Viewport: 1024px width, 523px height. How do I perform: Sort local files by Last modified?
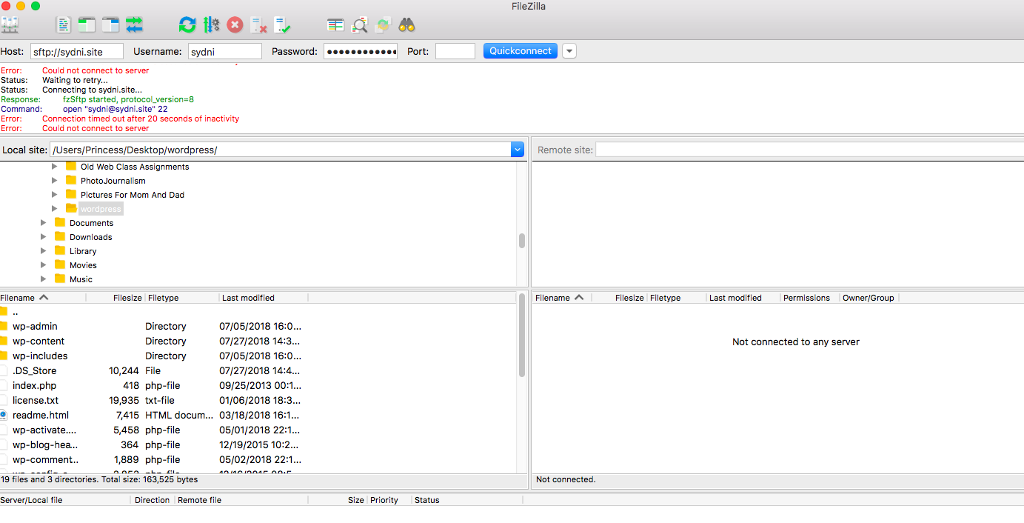248,298
